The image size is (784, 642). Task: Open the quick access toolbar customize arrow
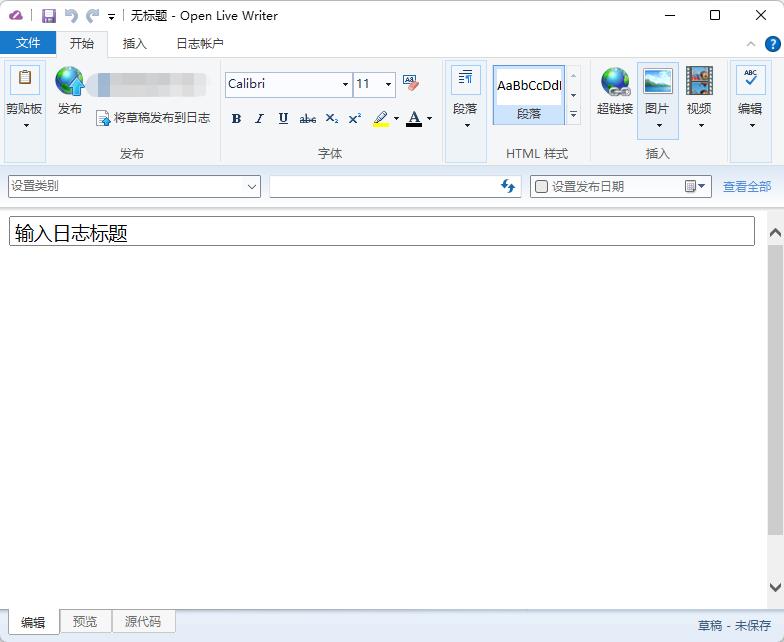pyautogui.click(x=112, y=17)
